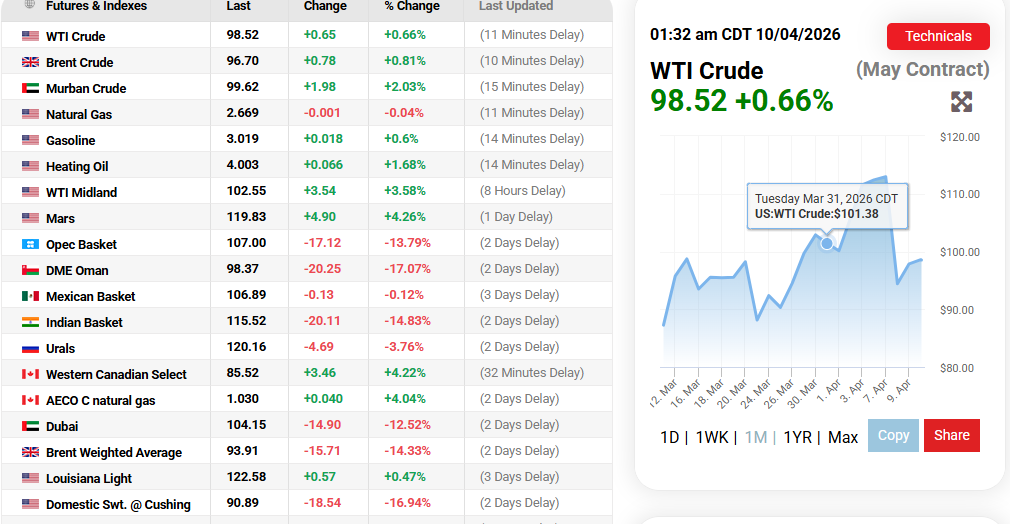
Task: Open the Technicals view
Action: point(938,36)
